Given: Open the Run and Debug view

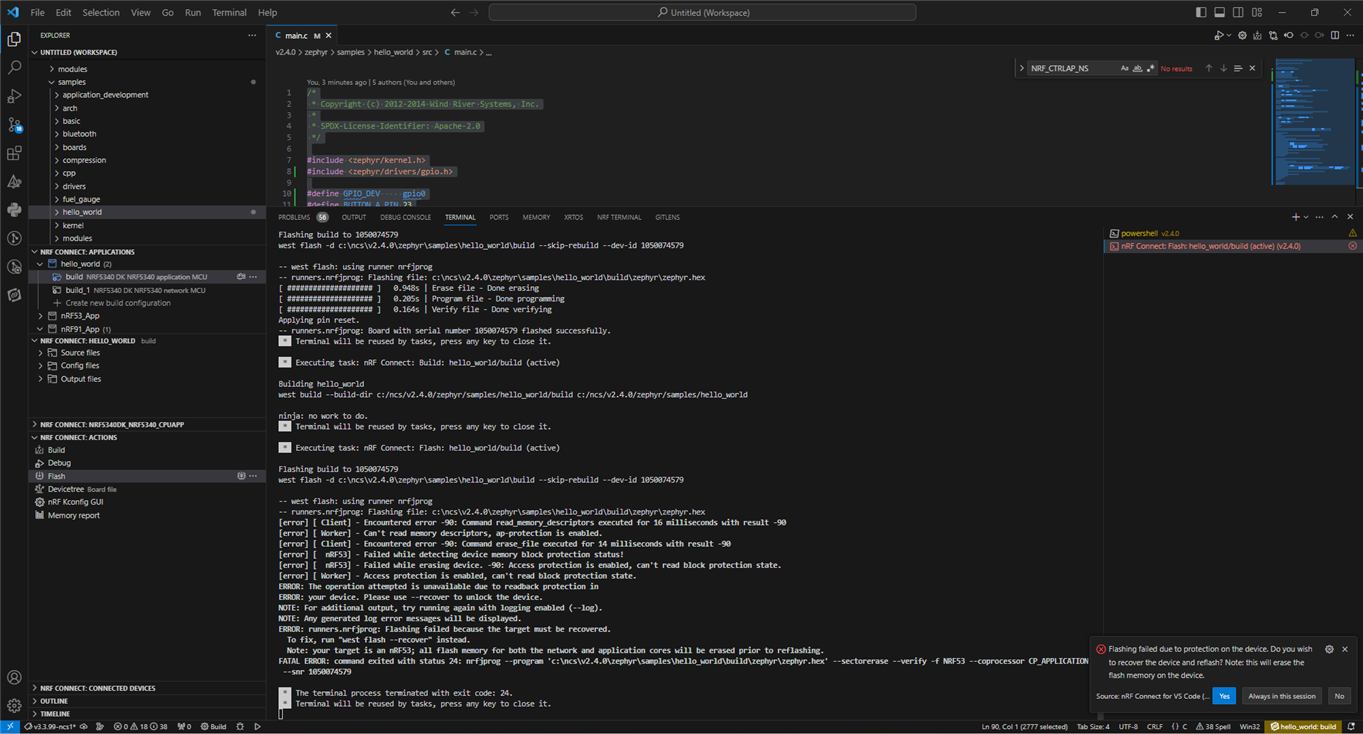Looking at the screenshot, I should tap(14, 97).
